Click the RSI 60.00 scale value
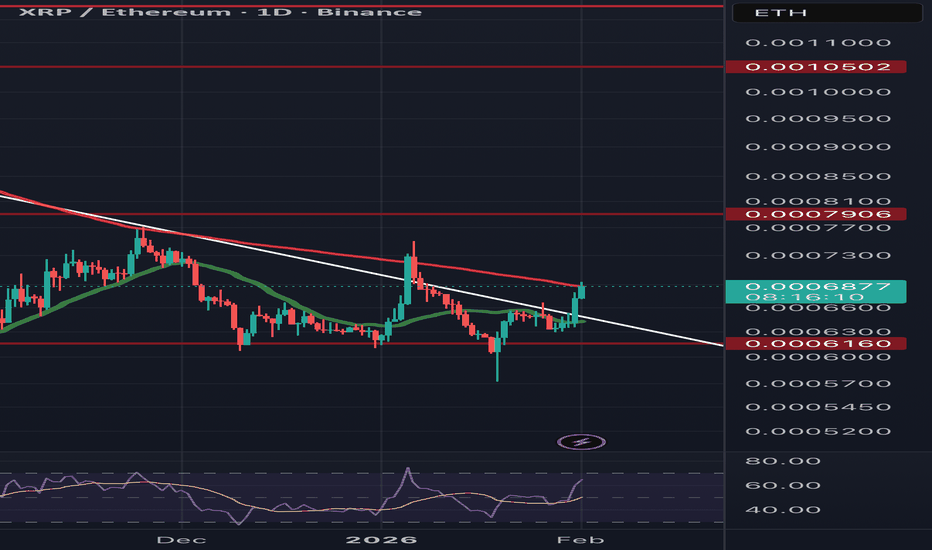932x550 pixels. point(783,486)
